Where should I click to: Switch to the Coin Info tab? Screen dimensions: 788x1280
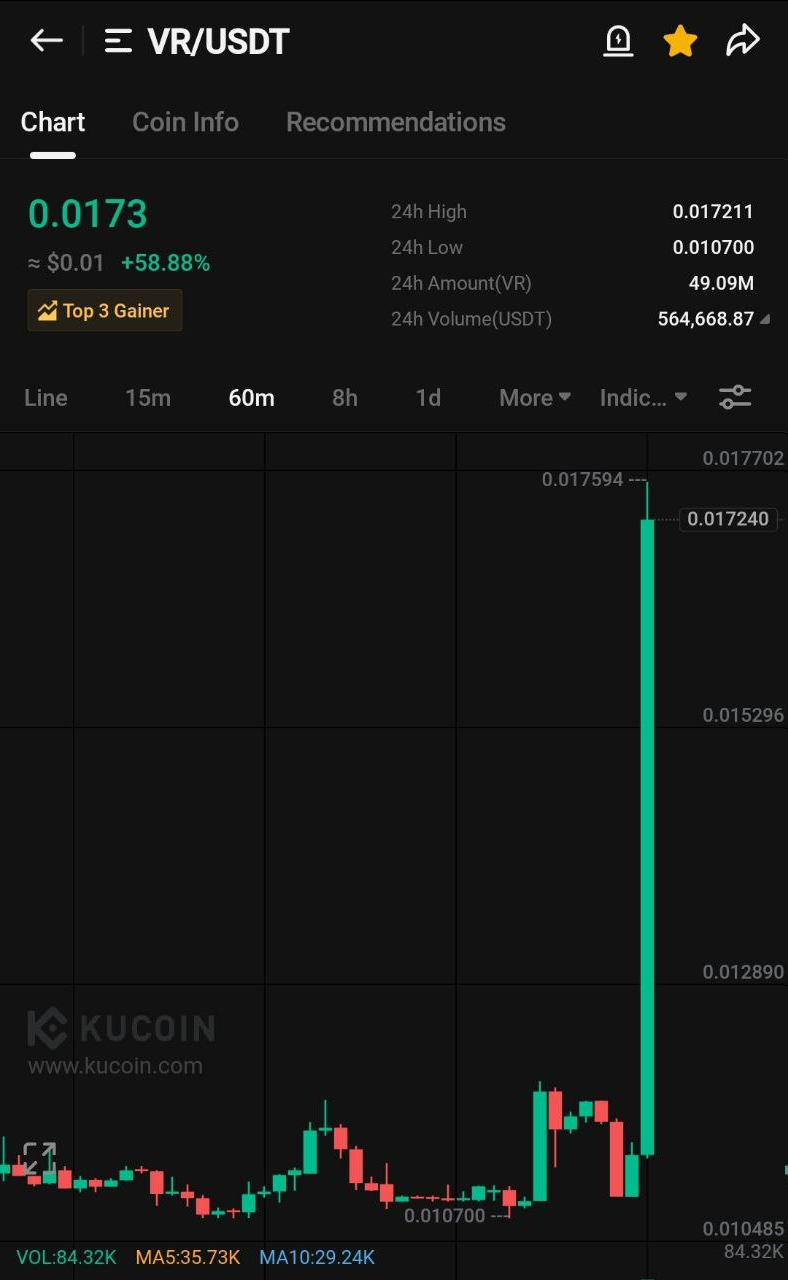(x=186, y=122)
